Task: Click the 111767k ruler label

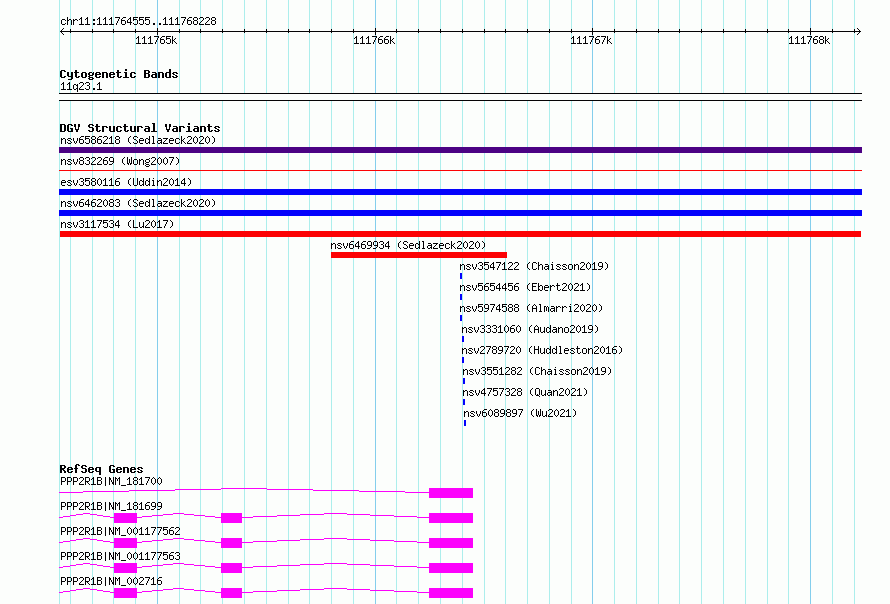Action: (591, 40)
